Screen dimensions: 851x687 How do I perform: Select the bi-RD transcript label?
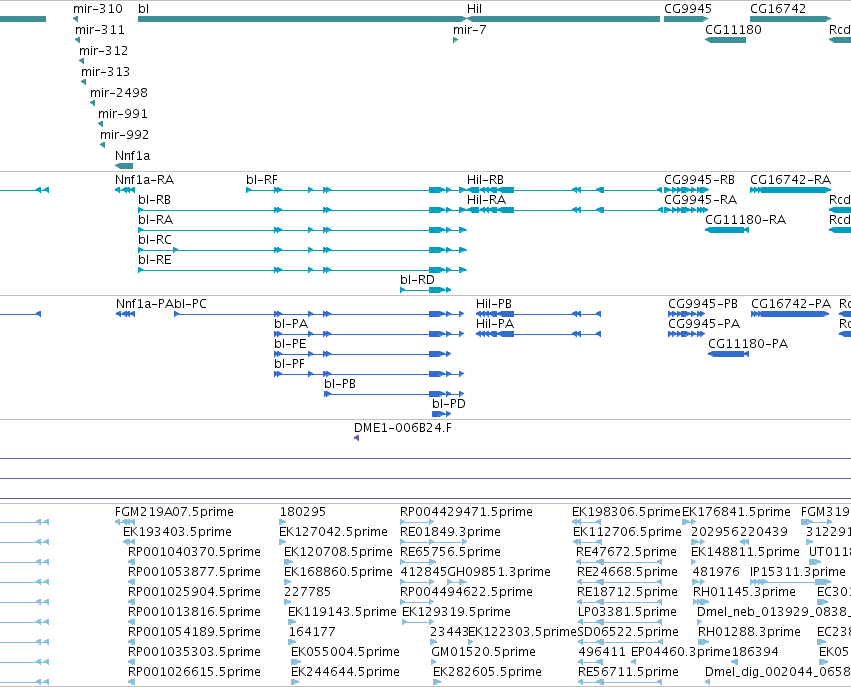click(417, 280)
